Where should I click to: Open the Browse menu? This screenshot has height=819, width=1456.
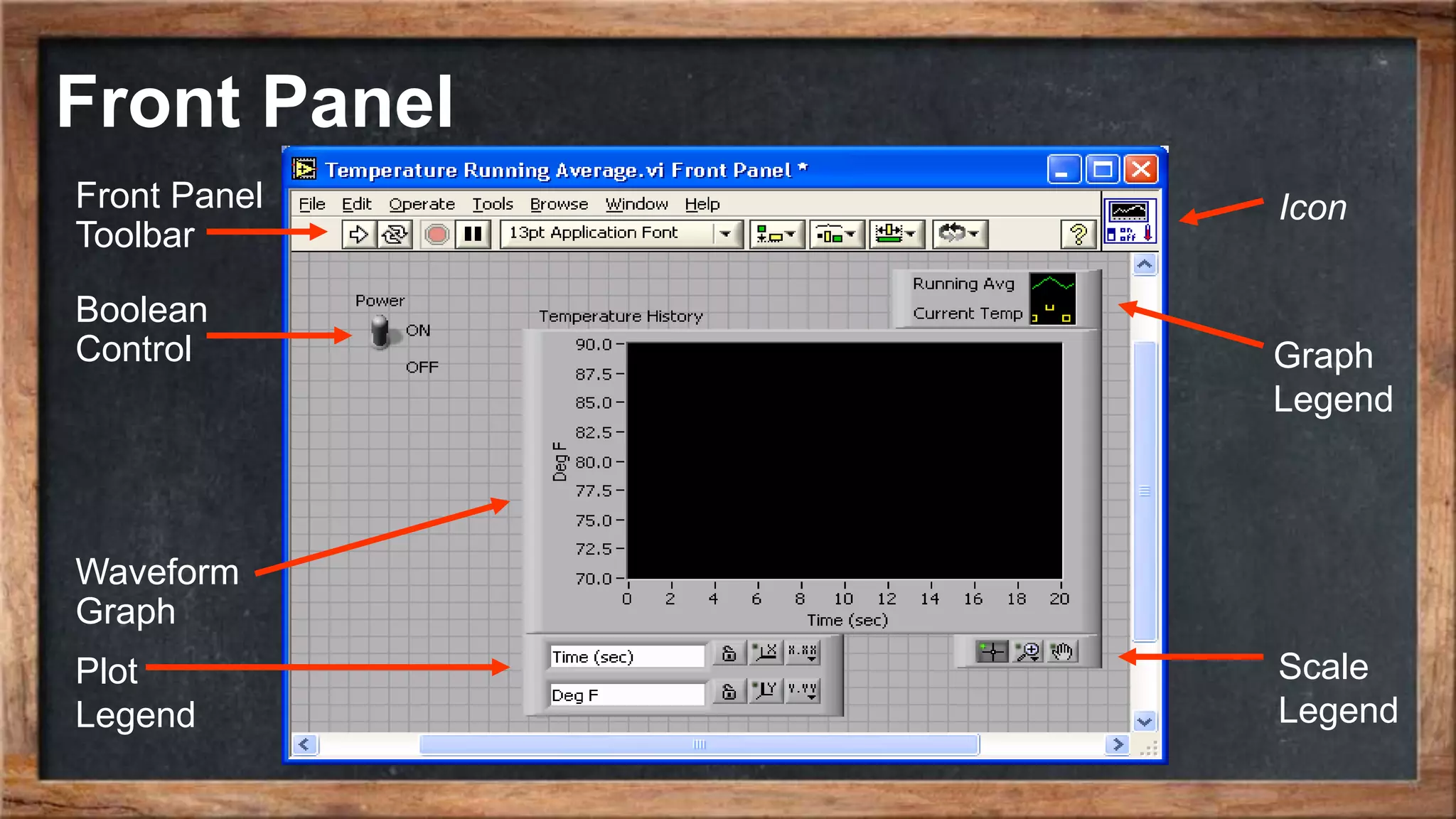(x=559, y=204)
